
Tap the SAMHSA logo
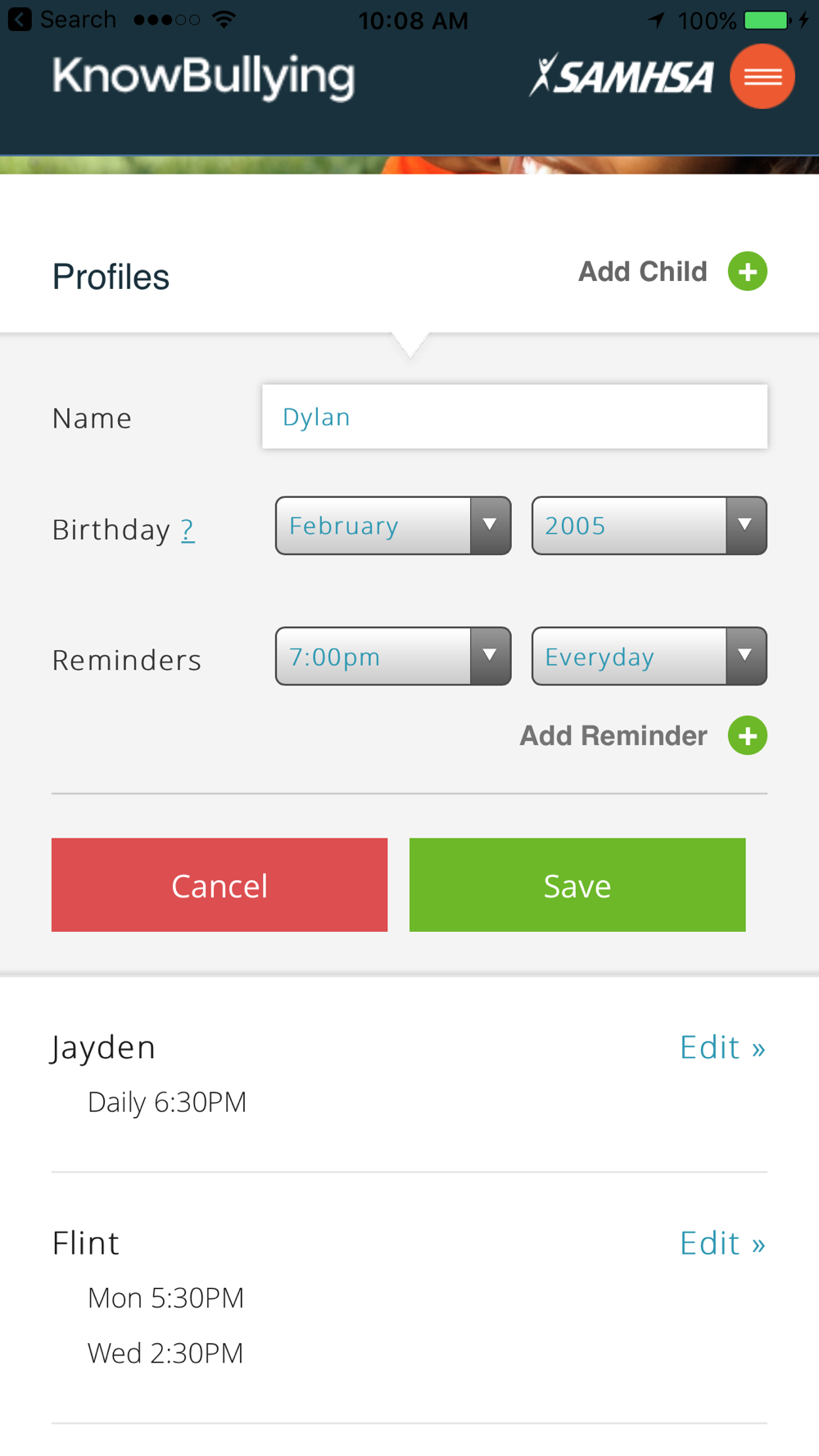621,75
